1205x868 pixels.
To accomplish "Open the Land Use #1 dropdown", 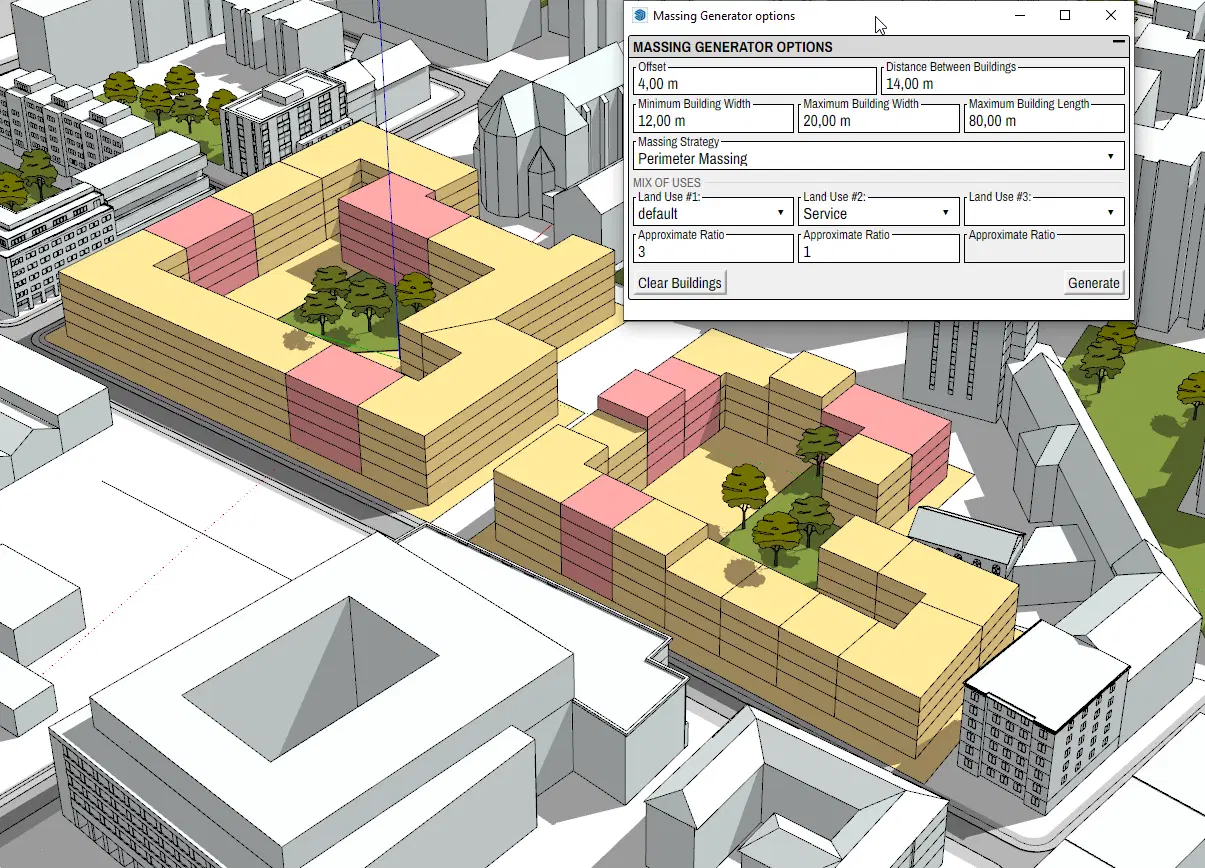I will pyautogui.click(x=713, y=211).
